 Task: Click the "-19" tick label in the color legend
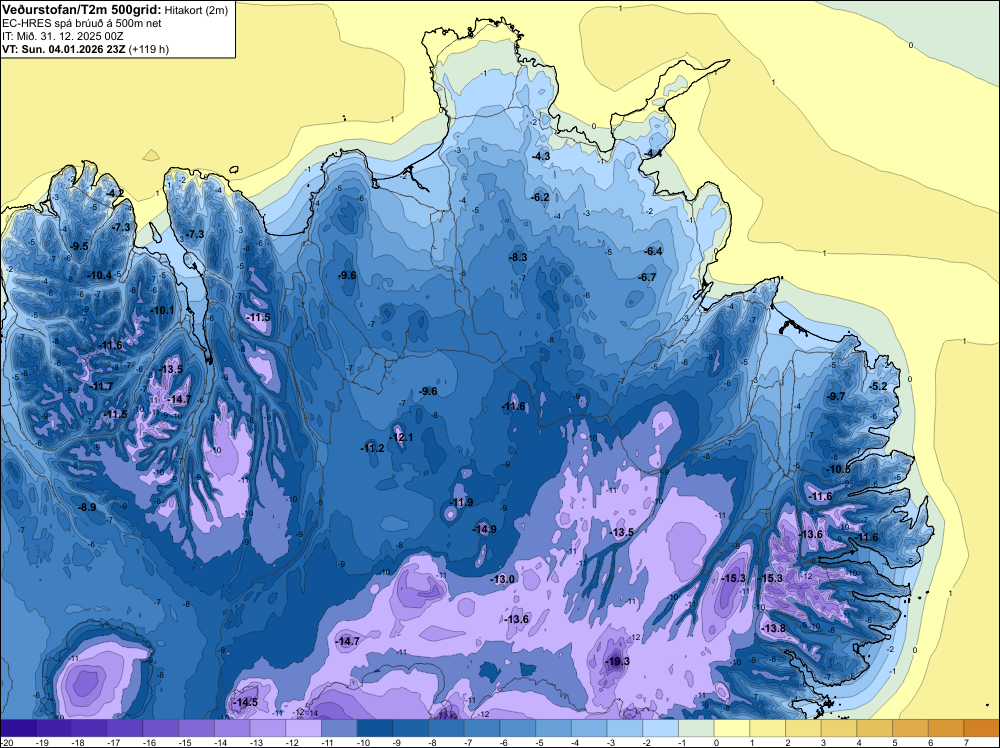[x=43, y=742]
